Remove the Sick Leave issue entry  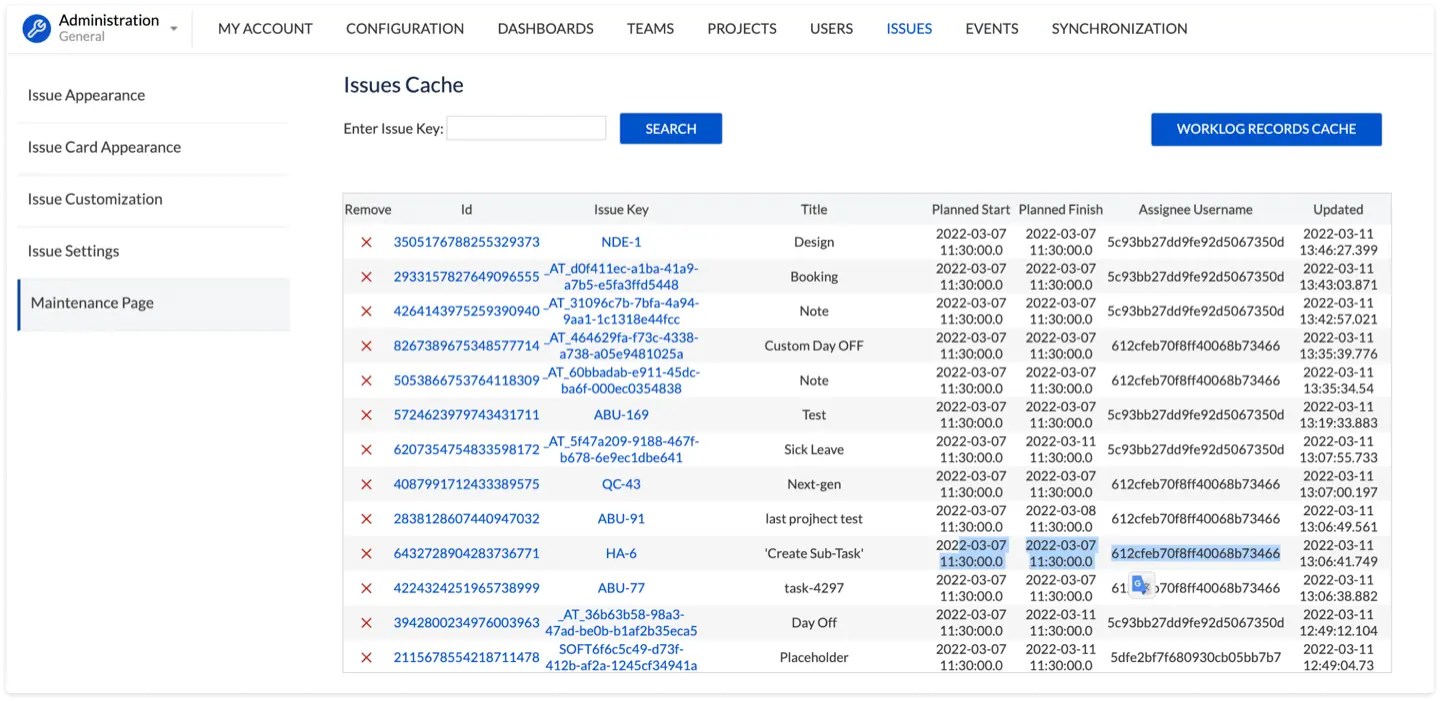366,450
